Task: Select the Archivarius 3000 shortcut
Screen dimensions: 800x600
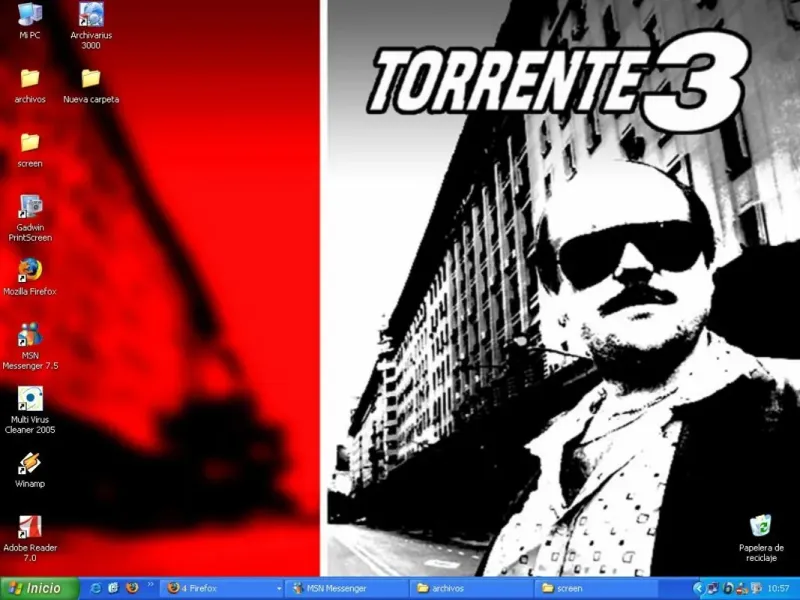Action: click(91, 26)
